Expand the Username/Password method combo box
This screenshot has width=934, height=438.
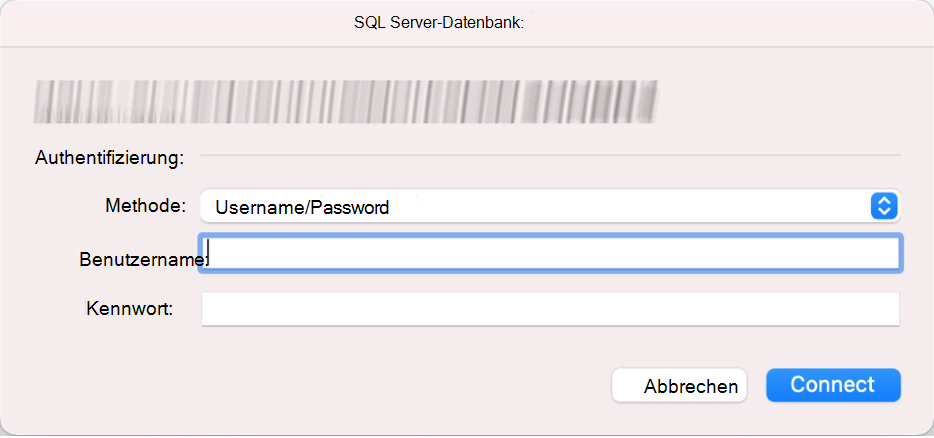(x=550, y=206)
